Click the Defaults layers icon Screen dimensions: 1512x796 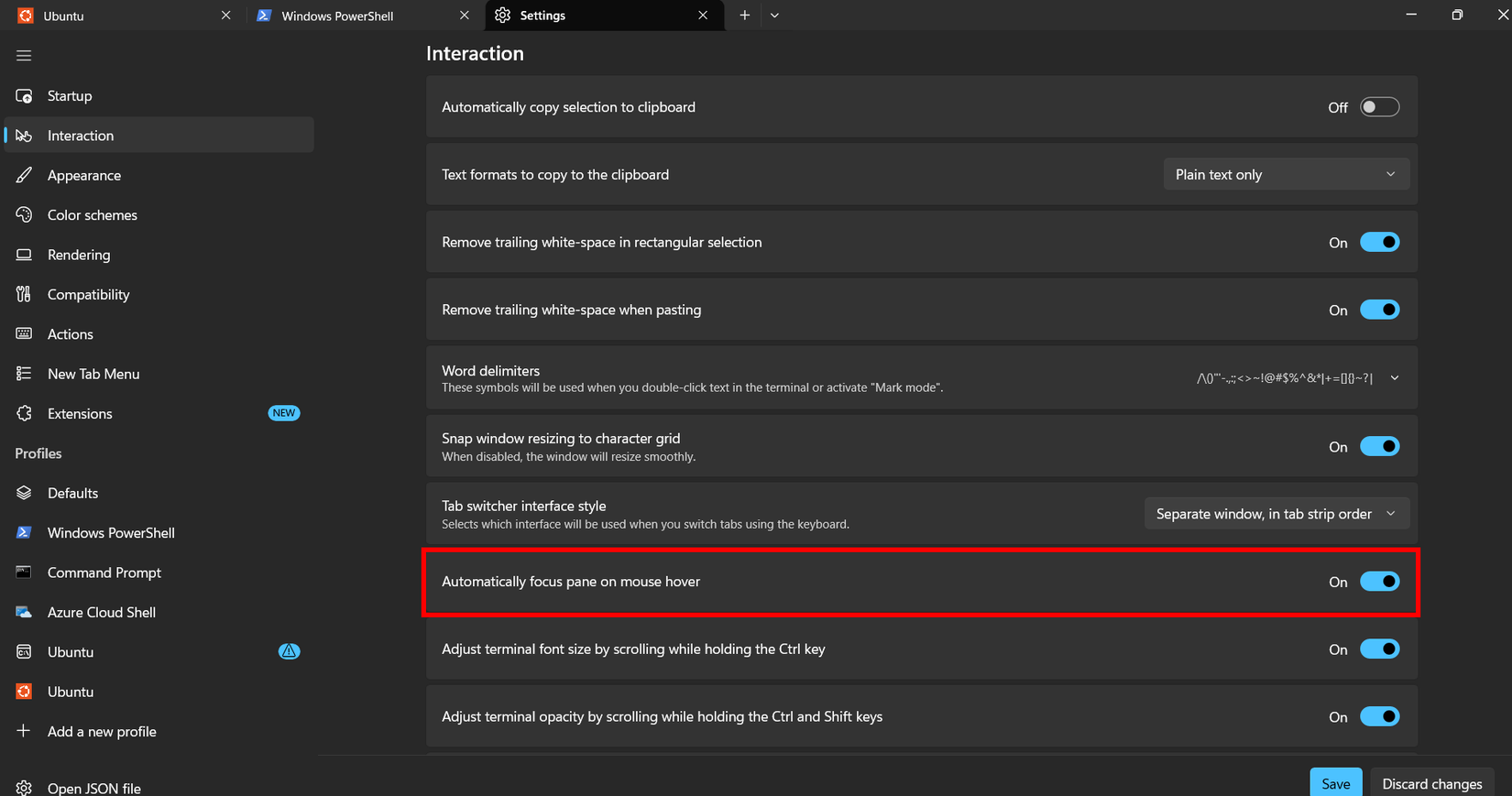click(x=24, y=493)
